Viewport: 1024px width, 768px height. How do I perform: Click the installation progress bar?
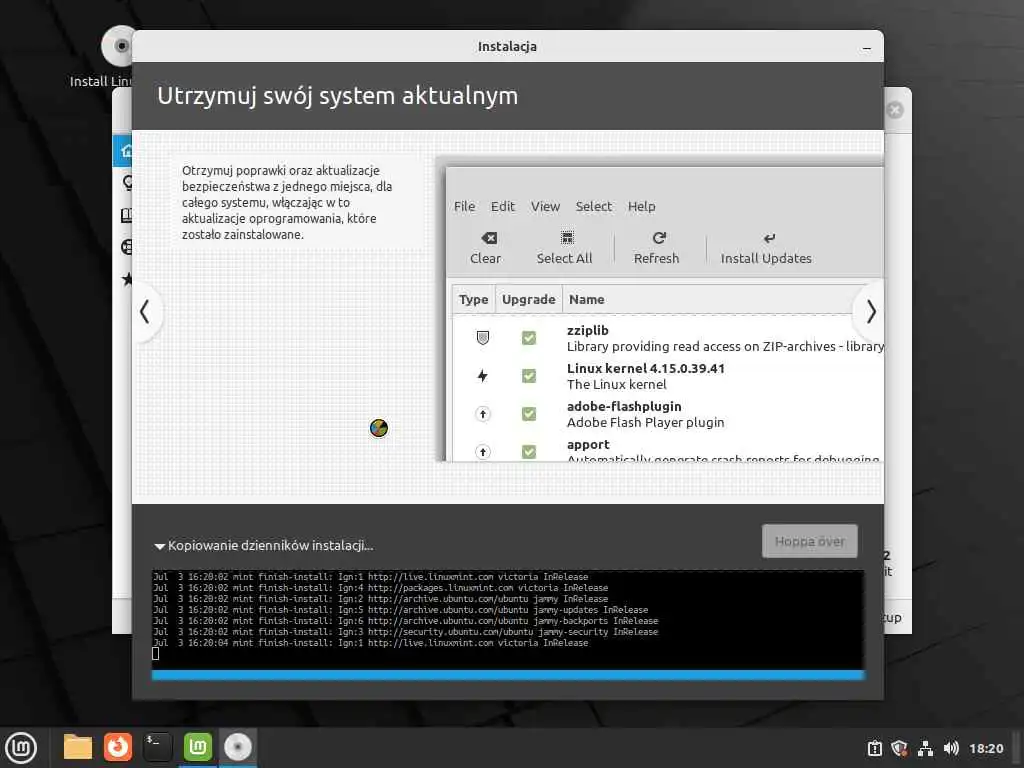(508, 675)
